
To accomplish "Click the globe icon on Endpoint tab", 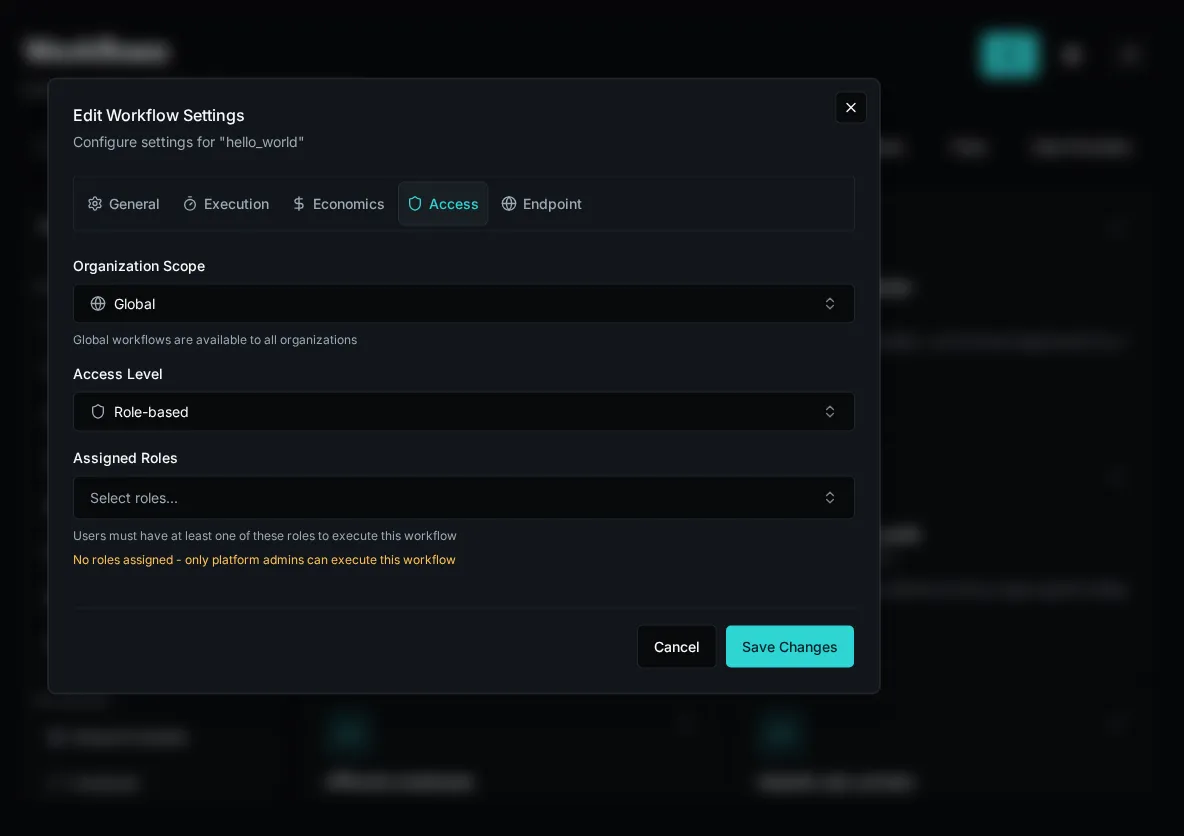I will pos(509,204).
